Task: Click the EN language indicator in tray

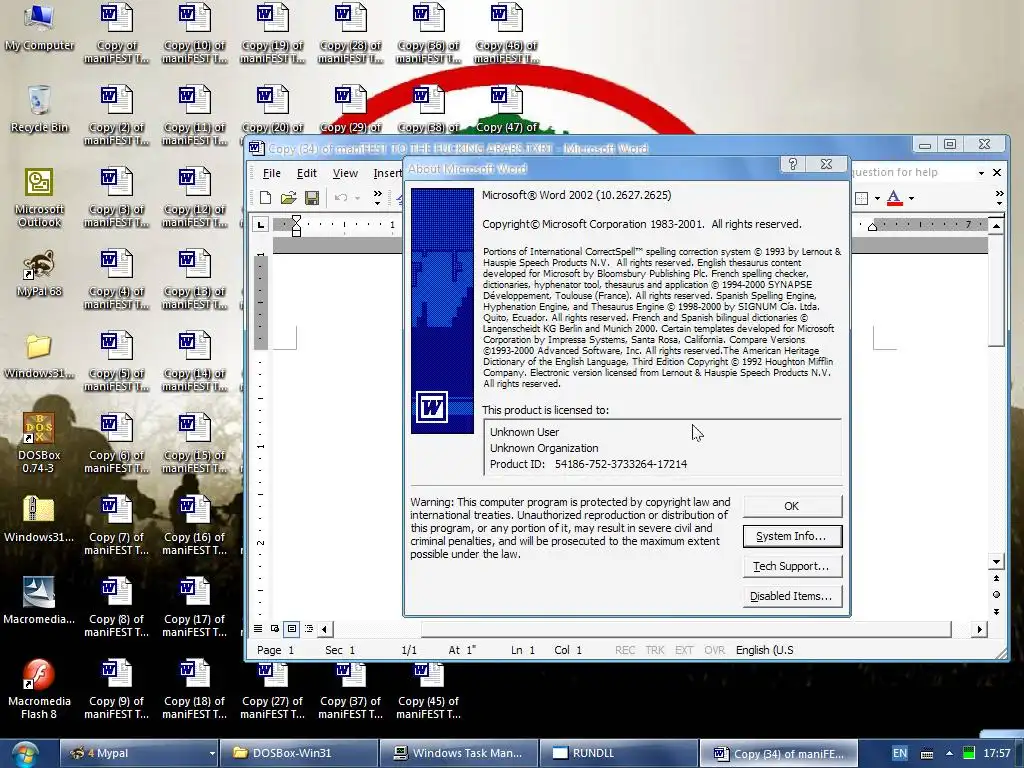Action: [900, 754]
